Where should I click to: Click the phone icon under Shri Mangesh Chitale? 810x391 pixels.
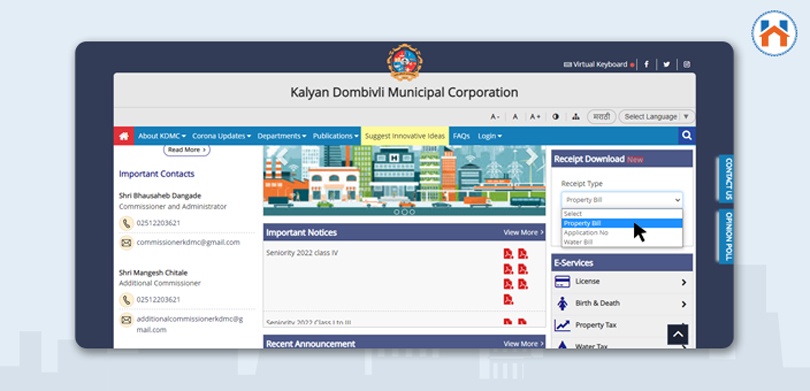pyautogui.click(x=127, y=300)
